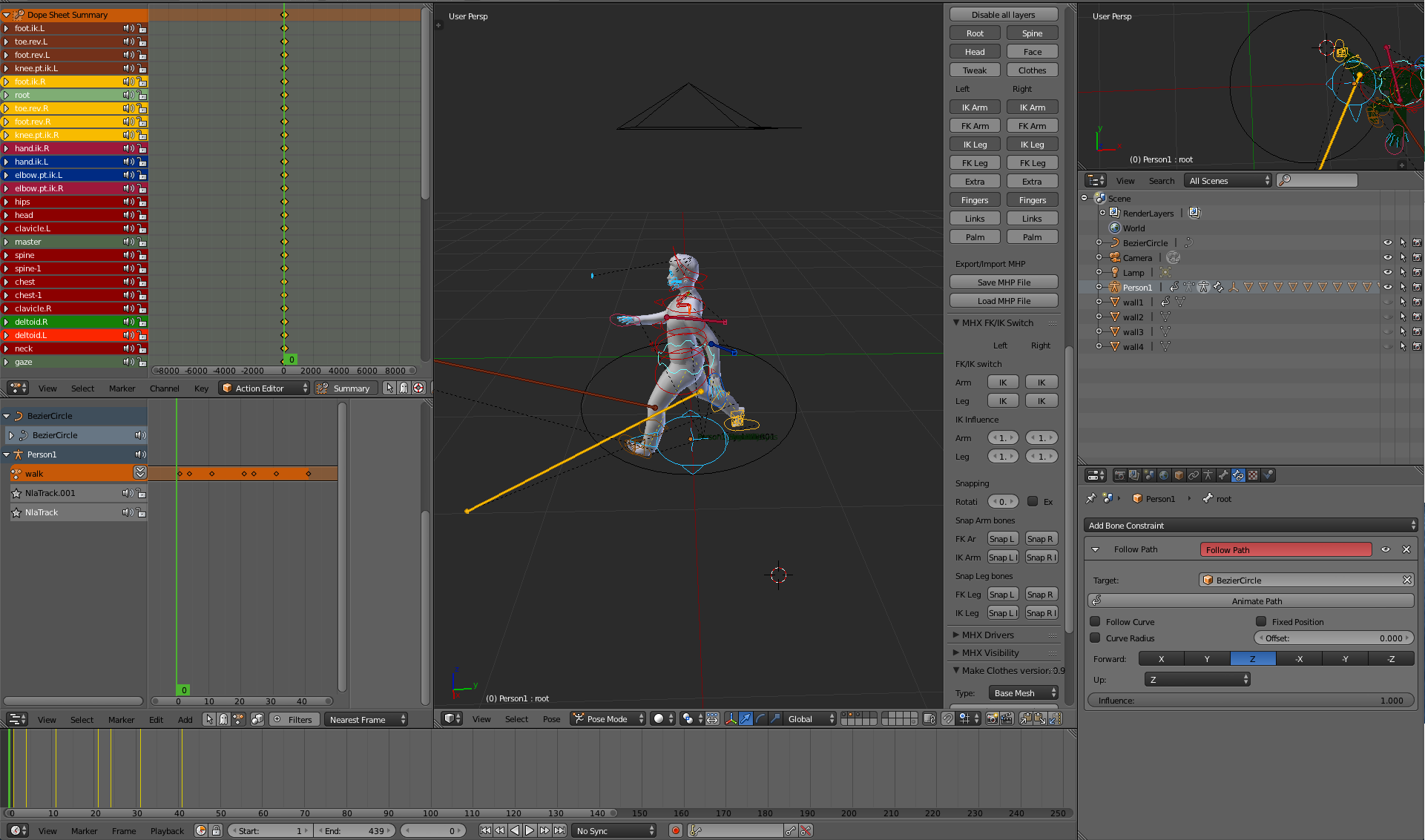Open the Nearest Frame snapping dropdown
The image size is (1425, 840).
click(366, 719)
